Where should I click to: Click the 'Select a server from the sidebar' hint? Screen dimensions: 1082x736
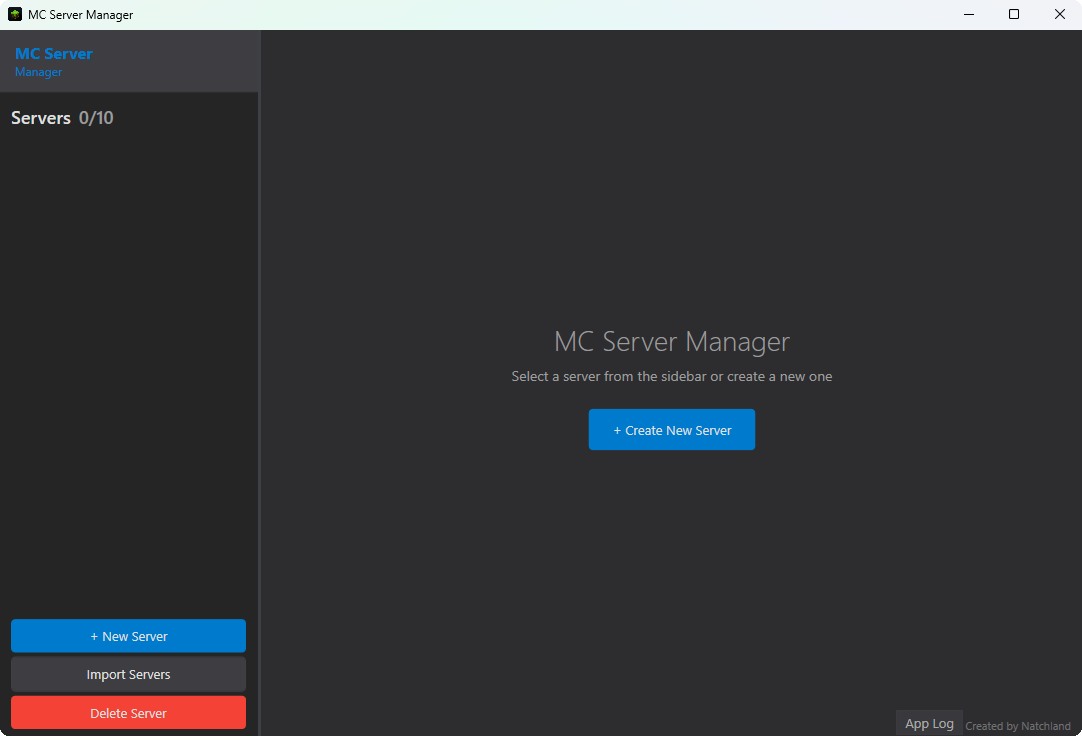[672, 377]
